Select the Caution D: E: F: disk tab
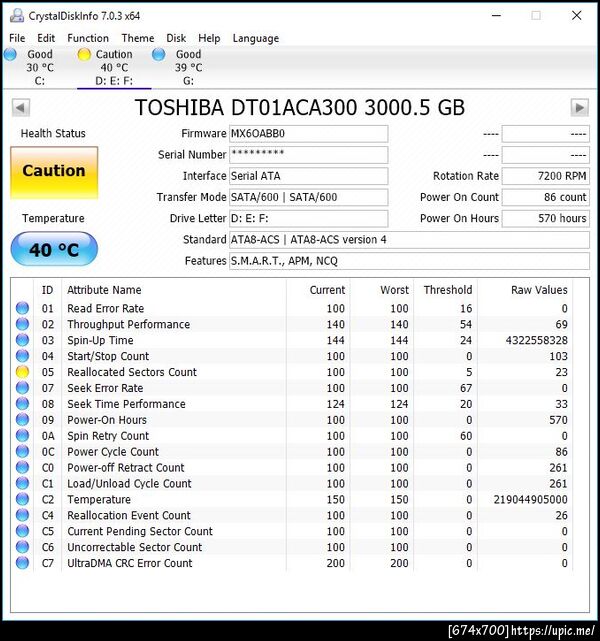Viewport: 600px width, 641px height. 114,67
